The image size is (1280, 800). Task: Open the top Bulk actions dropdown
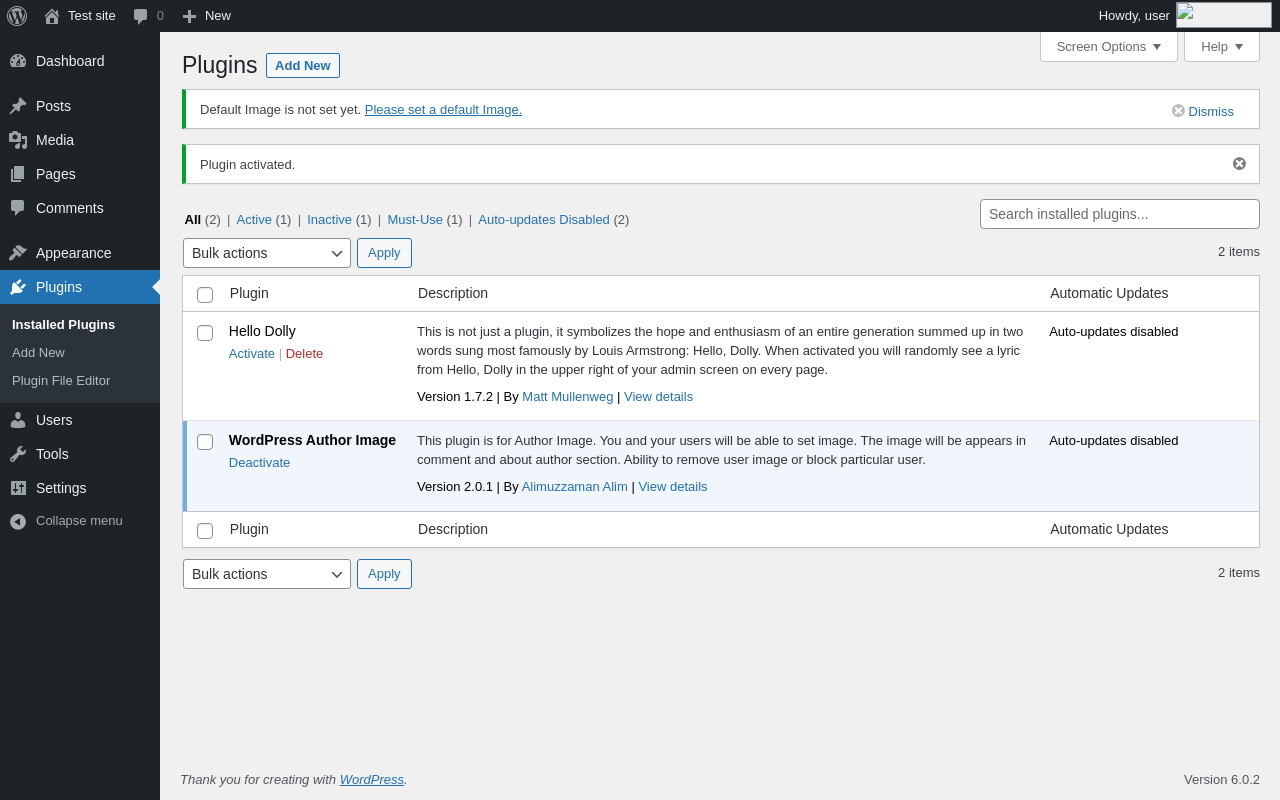click(267, 253)
